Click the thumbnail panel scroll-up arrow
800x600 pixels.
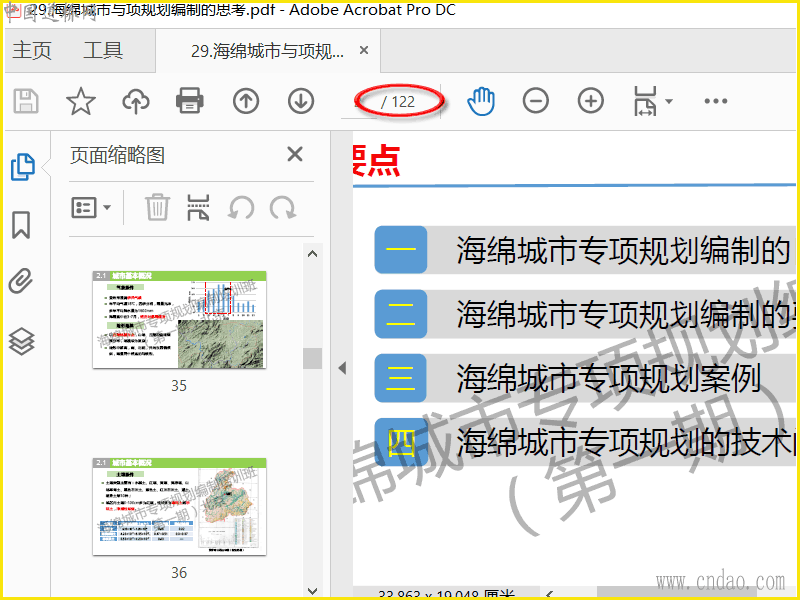(x=313, y=254)
